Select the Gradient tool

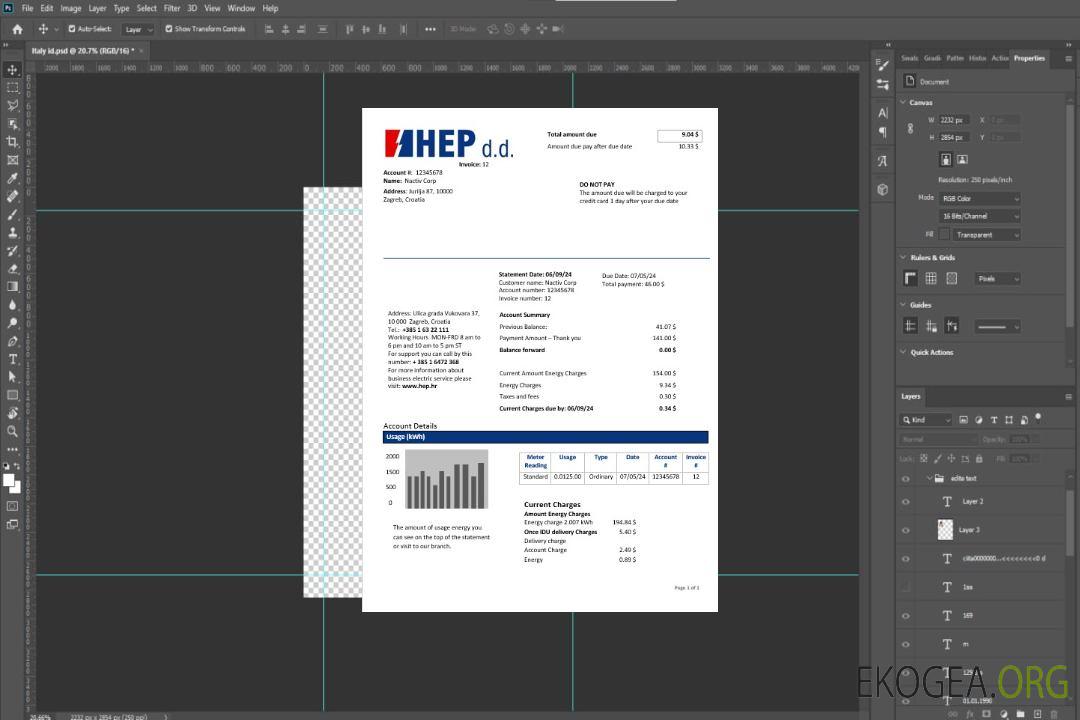click(12, 287)
